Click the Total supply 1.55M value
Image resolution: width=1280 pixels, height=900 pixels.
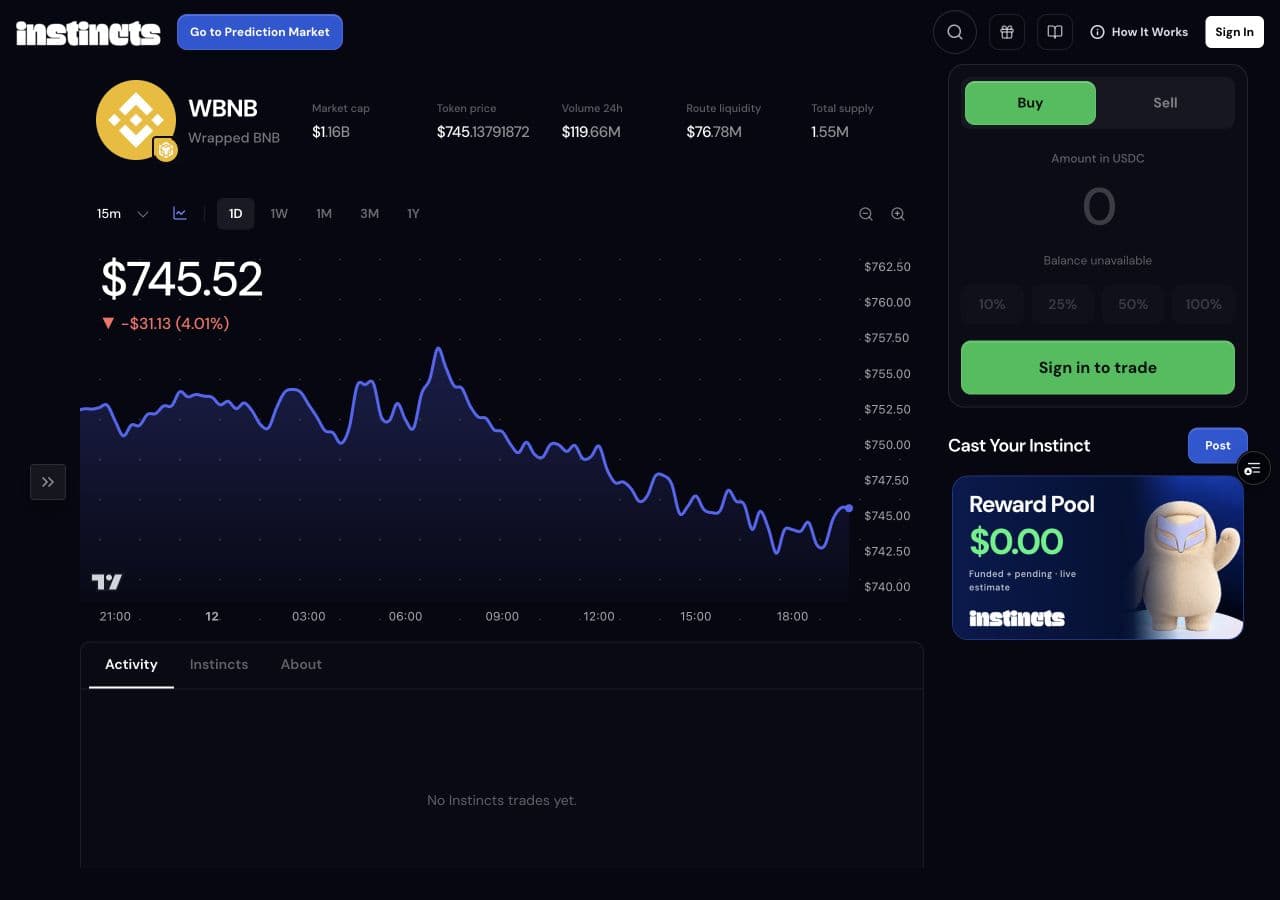[x=830, y=132]
